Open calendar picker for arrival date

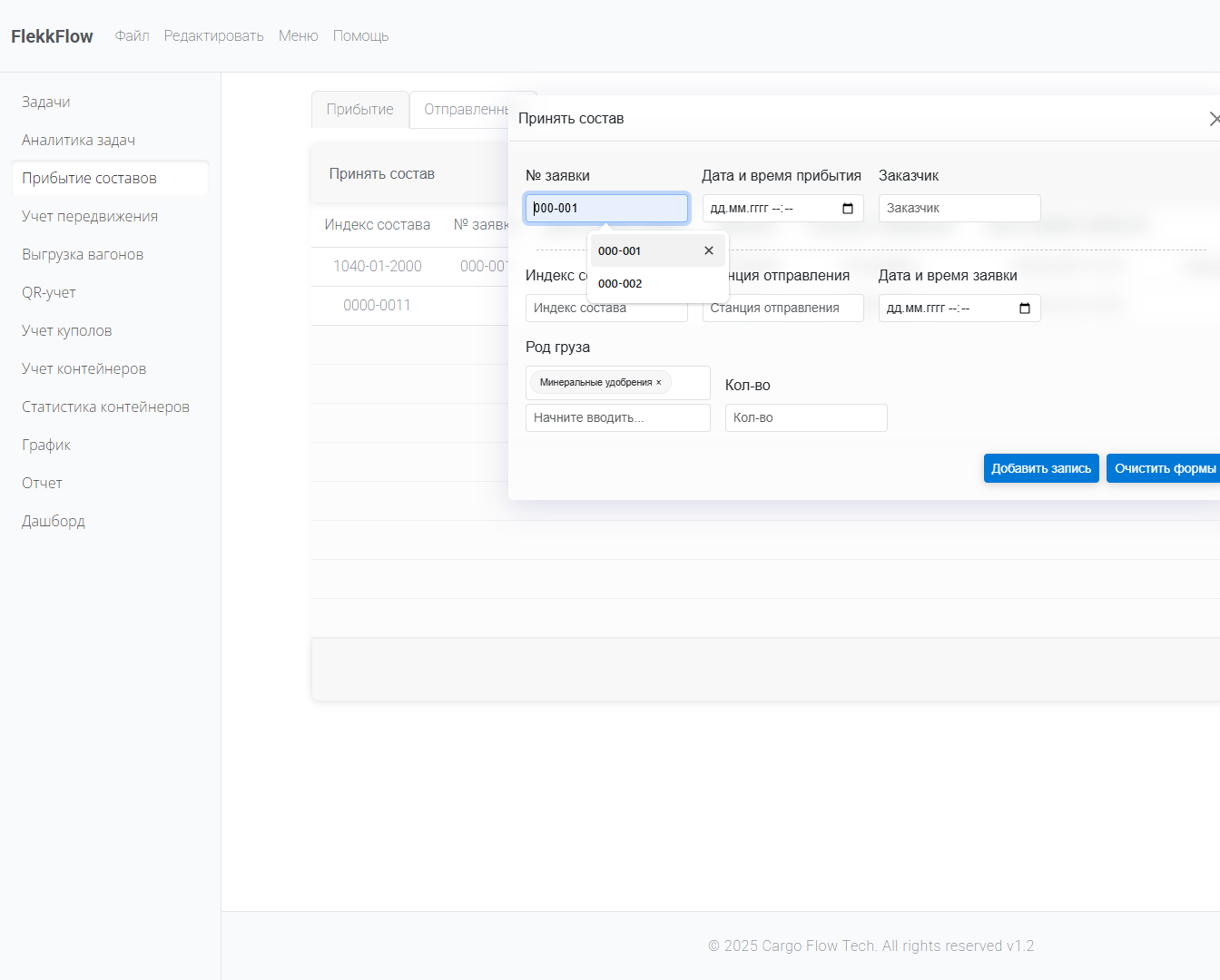[x=847, y=209]
